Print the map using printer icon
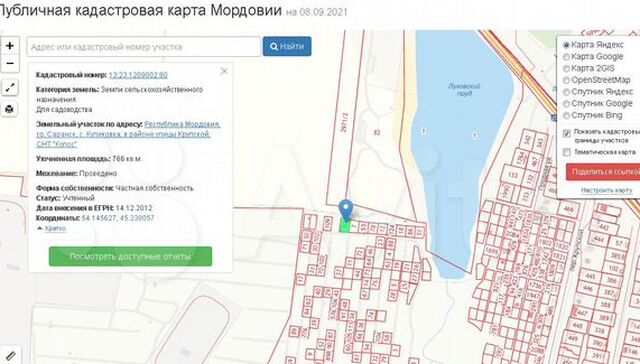The image size is (640, 364). pos(10,109)
